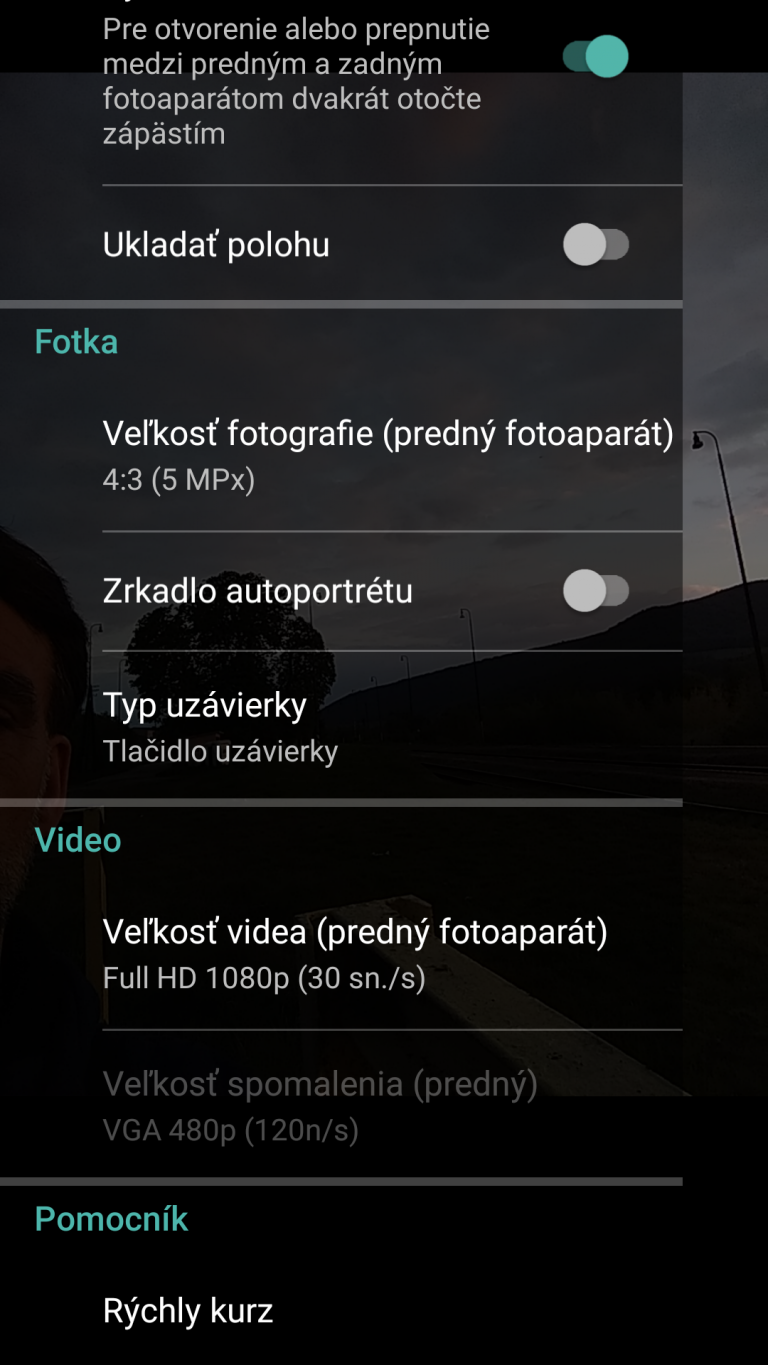Click the Full HD 1080p (30 sn./s) value

264,978
